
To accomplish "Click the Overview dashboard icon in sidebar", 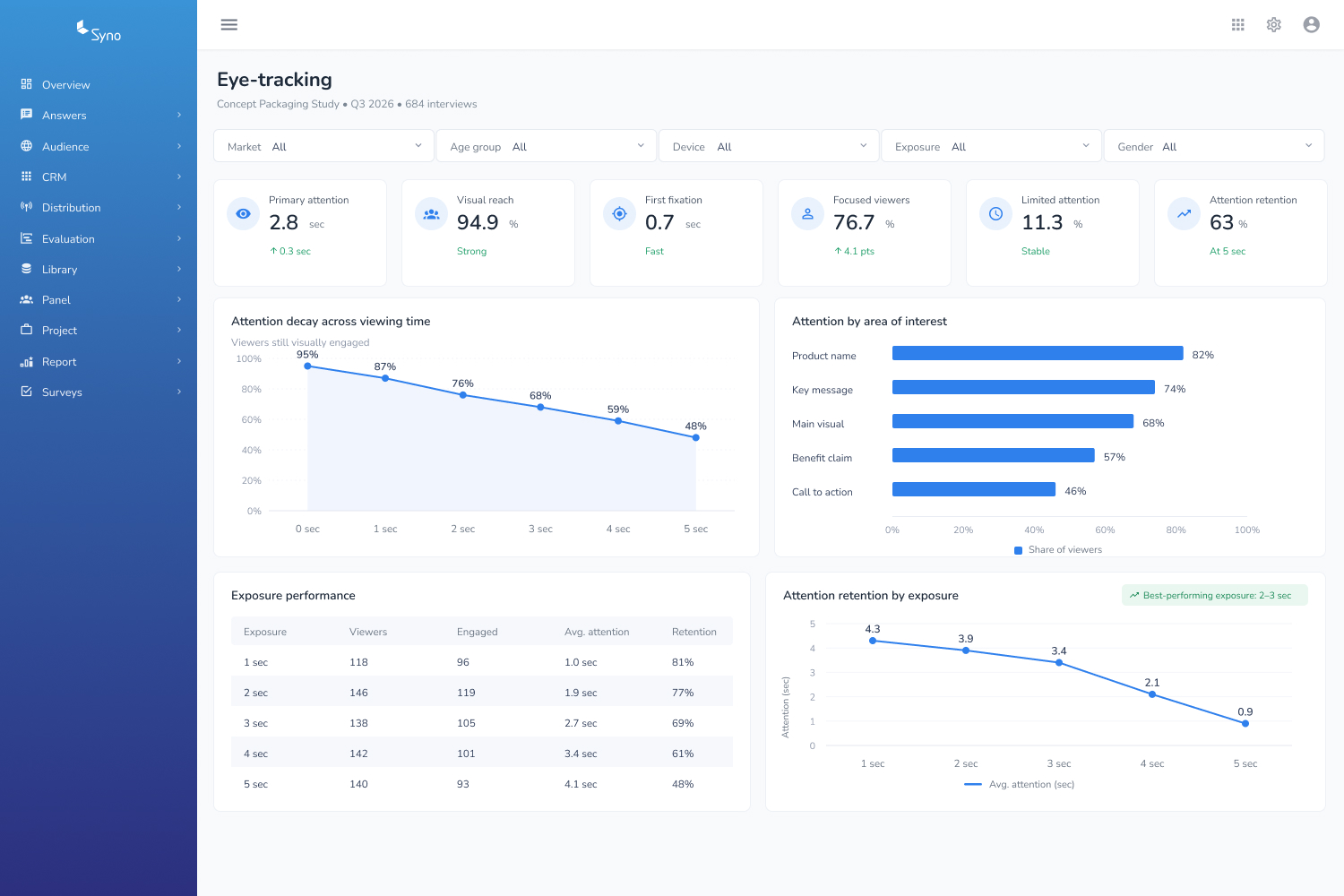I will [x=26, y=84].
